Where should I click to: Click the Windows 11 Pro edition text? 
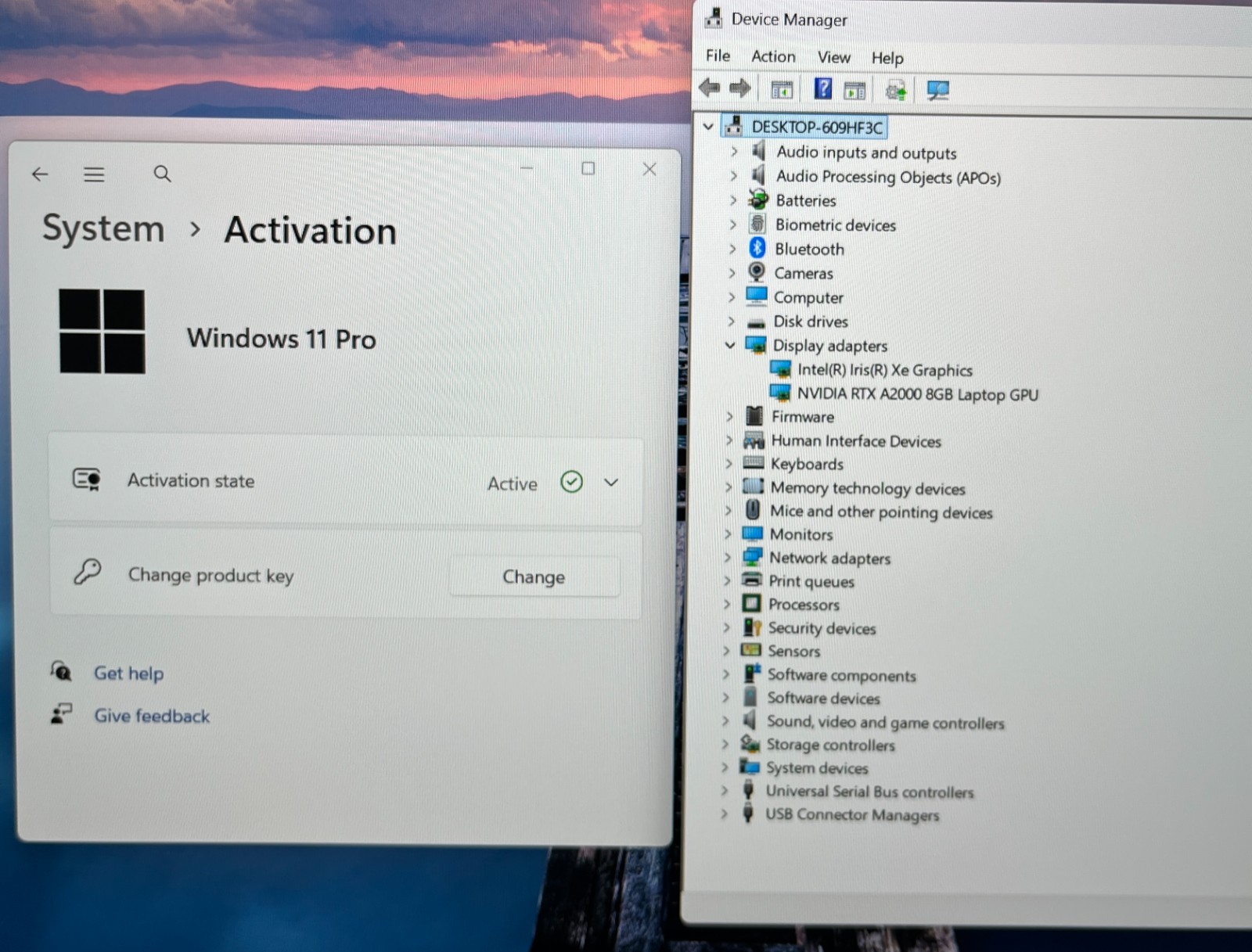(x=282, y=339)
